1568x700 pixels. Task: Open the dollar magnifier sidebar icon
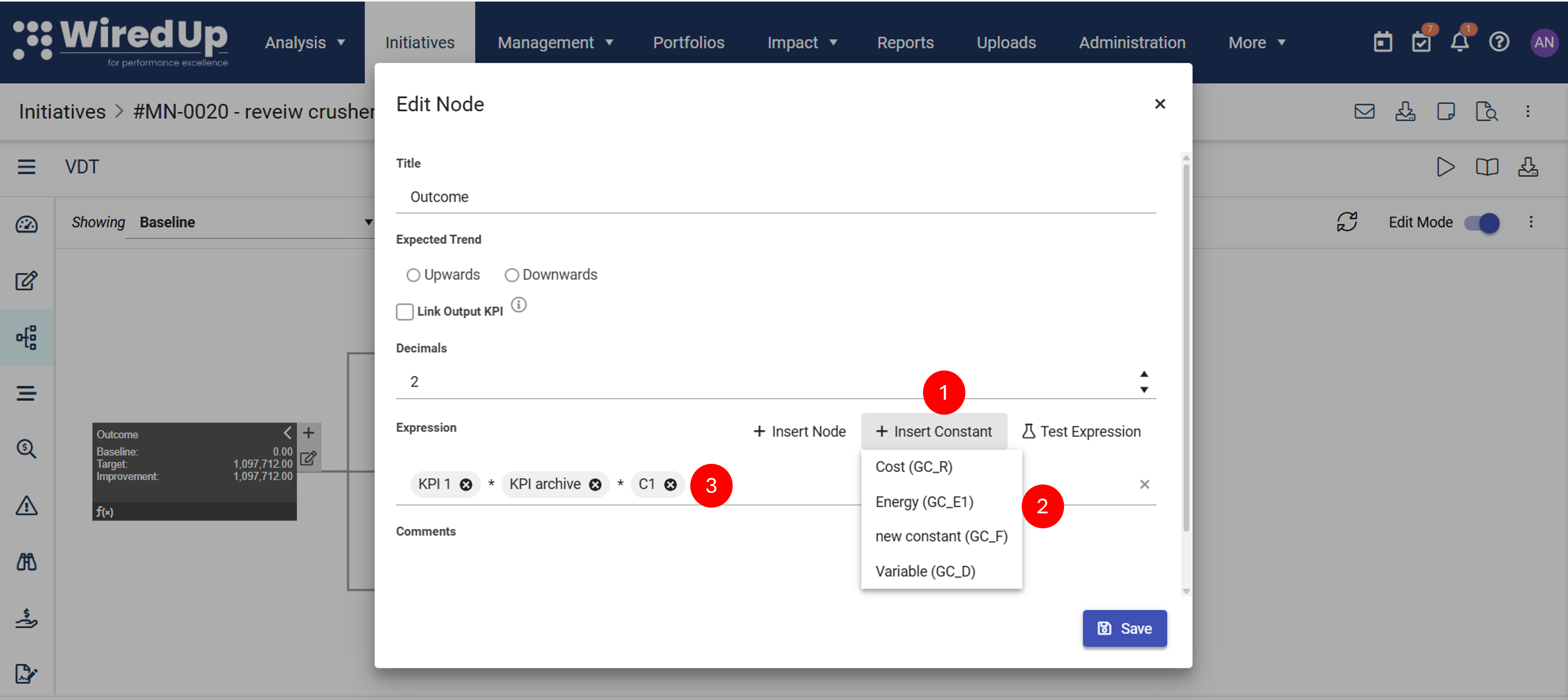click(x=26, y=449)
